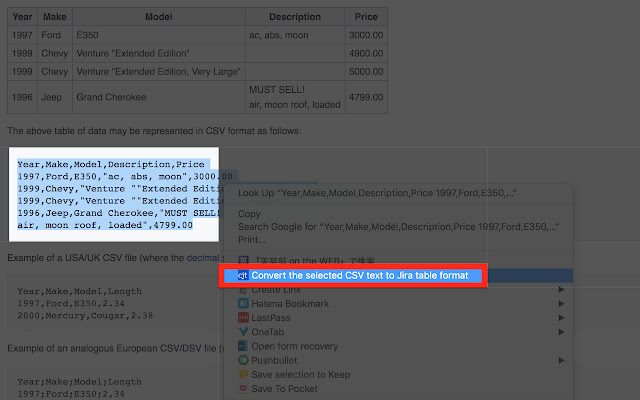Click the '2000,Mercury,Cougar,2.38' code line
640x400 pixels.
[x=85, y=316]
